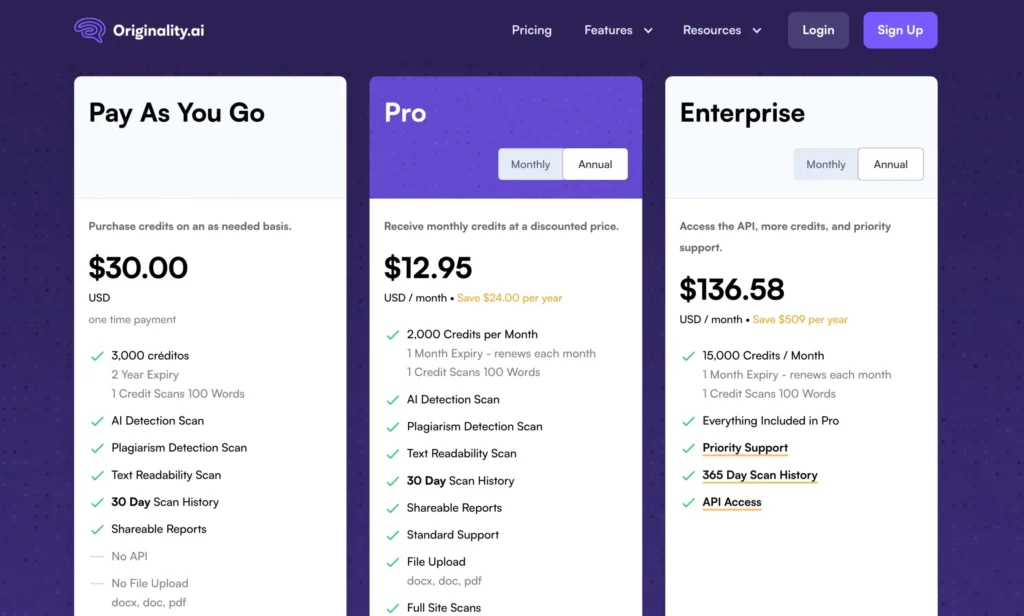
Task: Expand the Features dropdown menu
Action: click(x=618, y=30)
